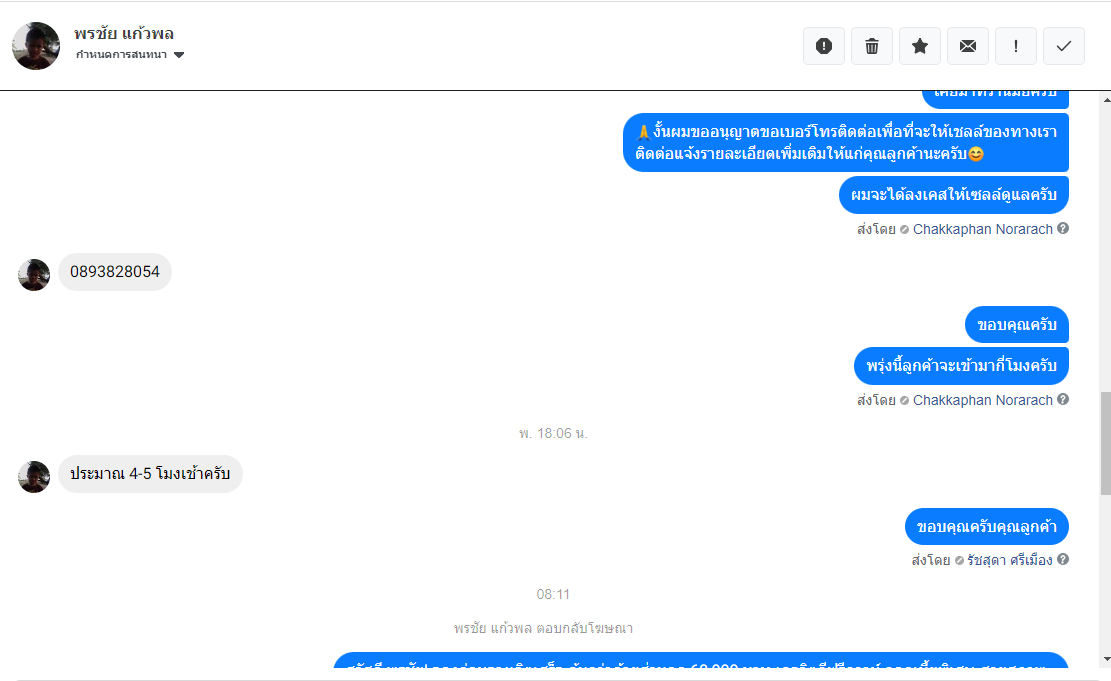The image size is (1111, 681).
Task: Select phone number message 0893828054
Action: [x=115, y=271]
